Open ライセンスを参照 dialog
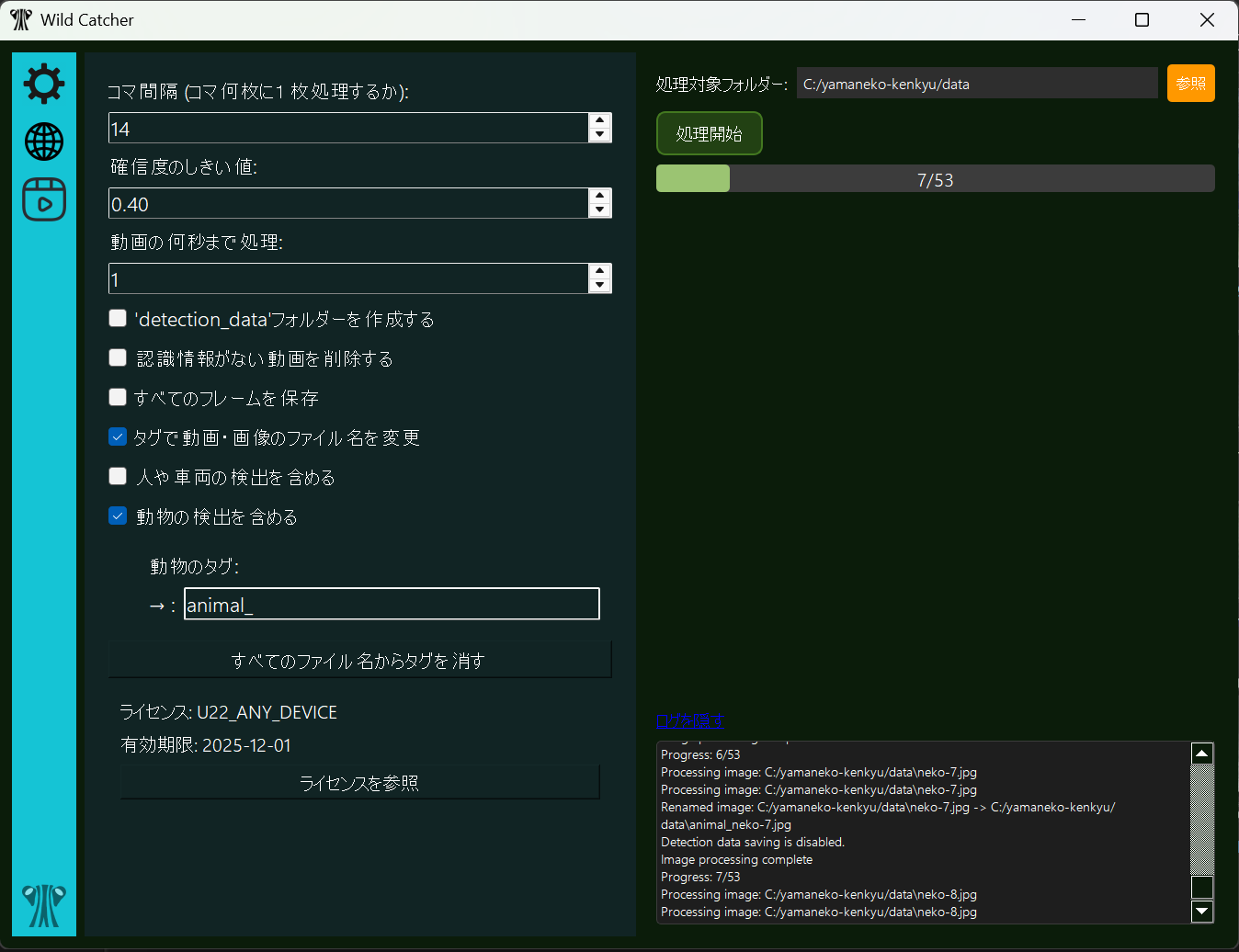This screenshot has height=952, width=1239. [x=359, y=782]
